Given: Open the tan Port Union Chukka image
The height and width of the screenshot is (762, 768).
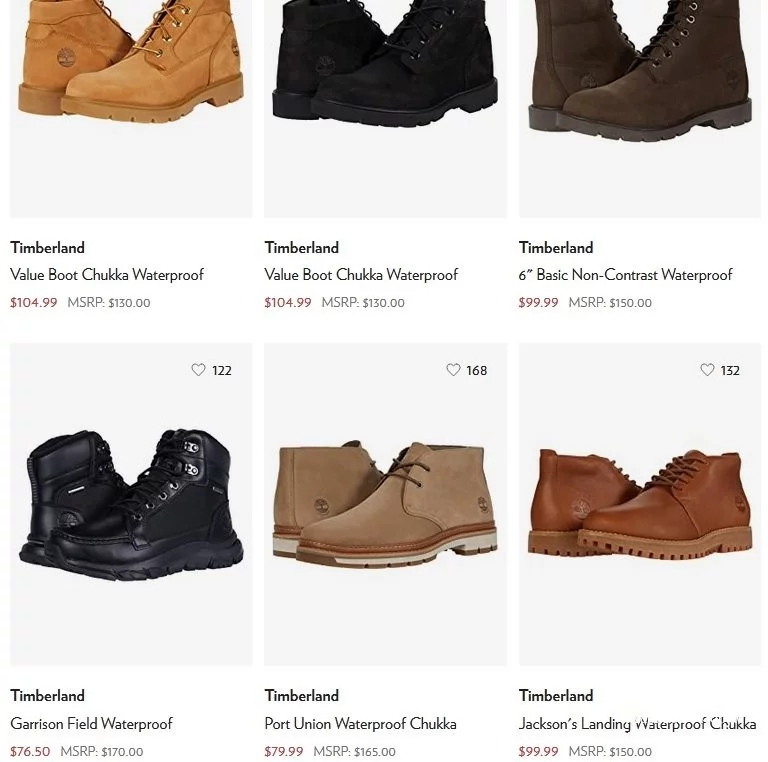Looking at the screenshot, I should 385,504.
